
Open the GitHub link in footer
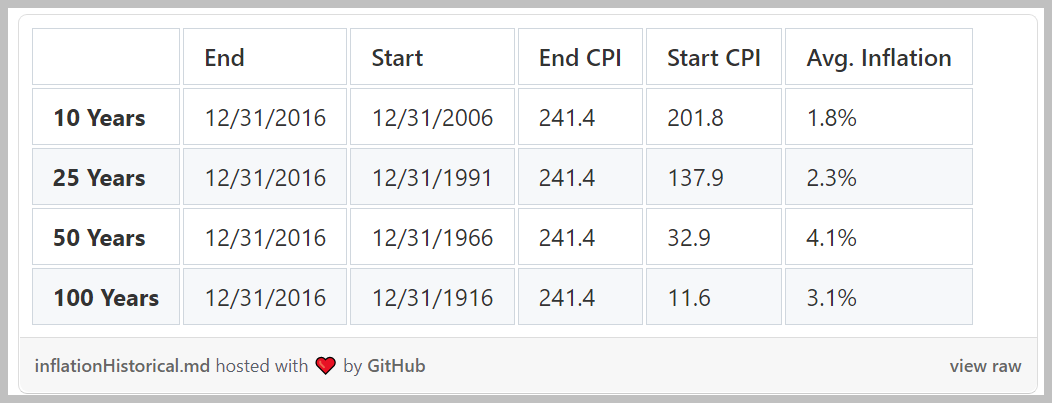coord(396,366)
